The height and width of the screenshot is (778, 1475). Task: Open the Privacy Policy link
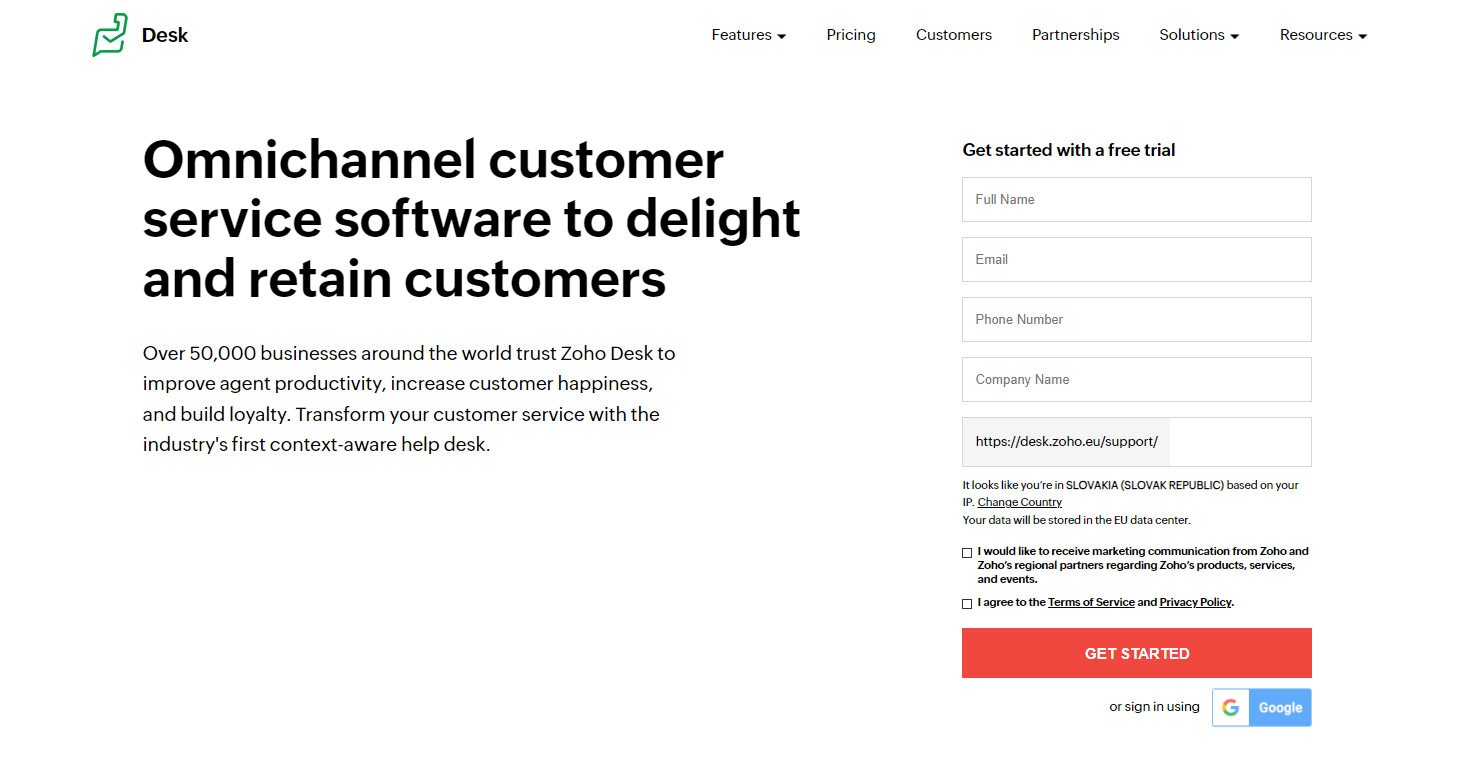(x=1195, y=602)
